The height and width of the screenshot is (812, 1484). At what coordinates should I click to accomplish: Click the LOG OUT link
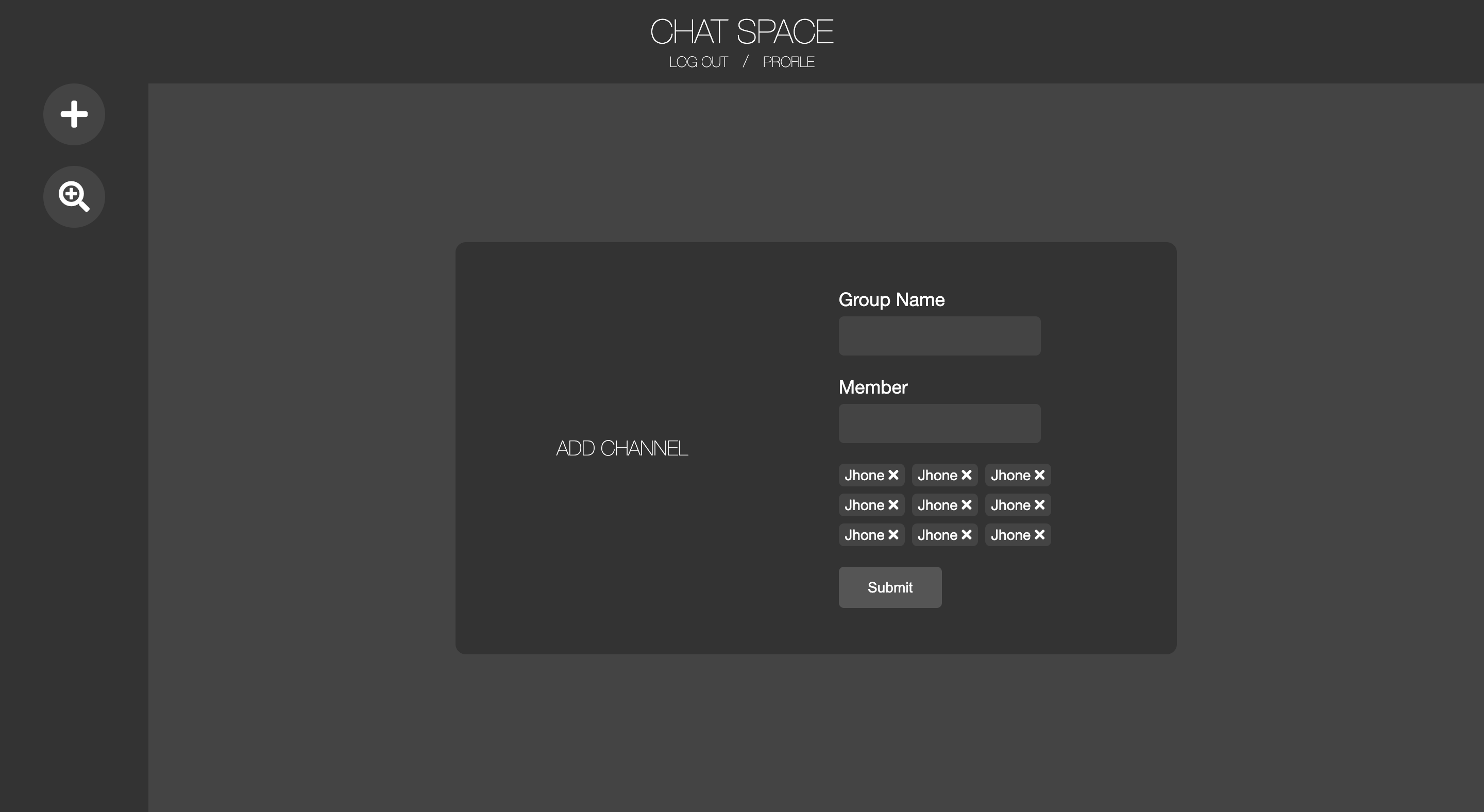698,62
